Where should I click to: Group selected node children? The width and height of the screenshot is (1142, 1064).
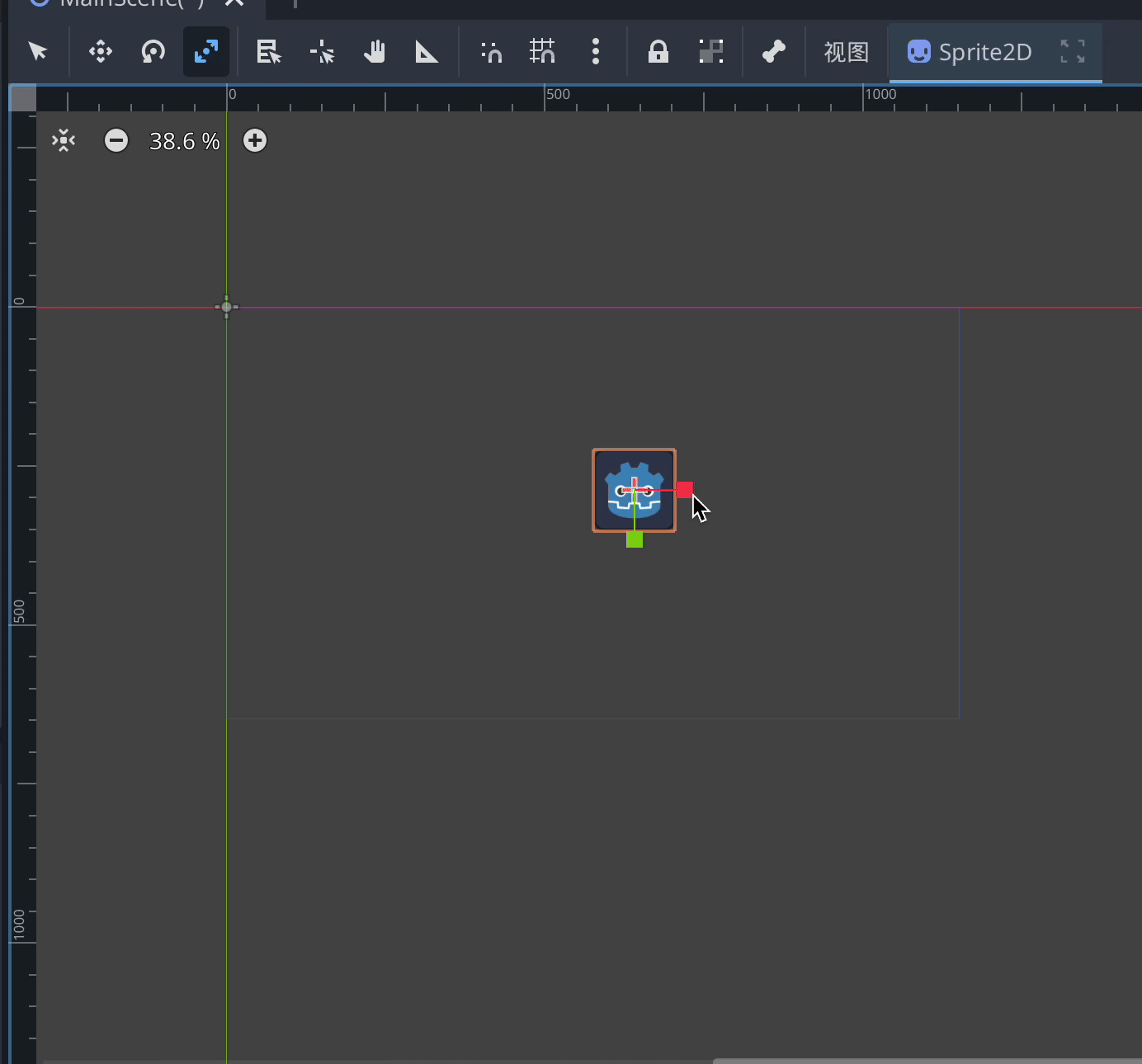(x=711, y=52)
